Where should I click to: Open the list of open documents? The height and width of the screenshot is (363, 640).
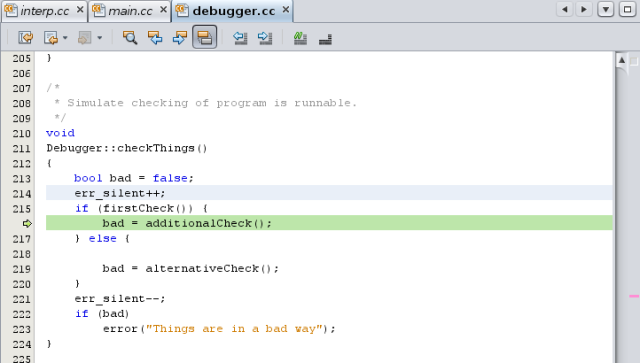point(606,9)
